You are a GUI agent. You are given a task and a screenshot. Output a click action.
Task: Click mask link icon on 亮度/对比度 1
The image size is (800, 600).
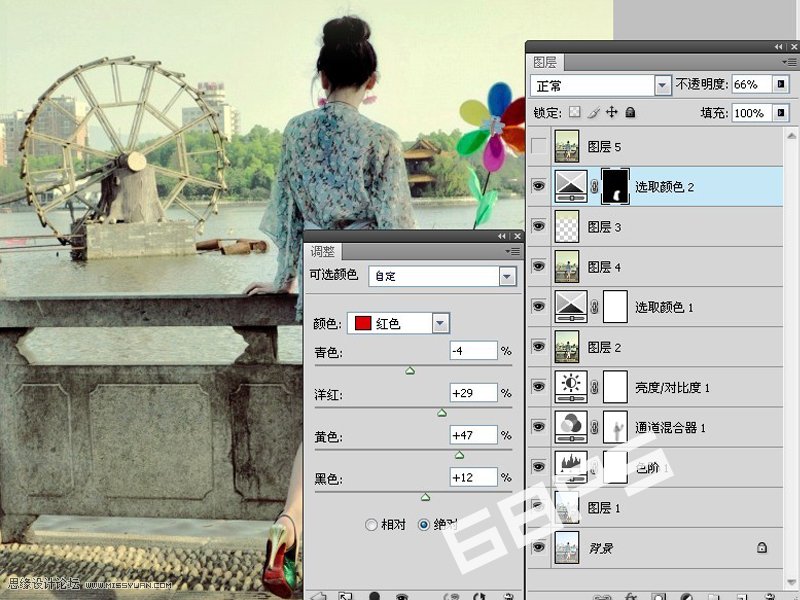[x=594, y=387]
